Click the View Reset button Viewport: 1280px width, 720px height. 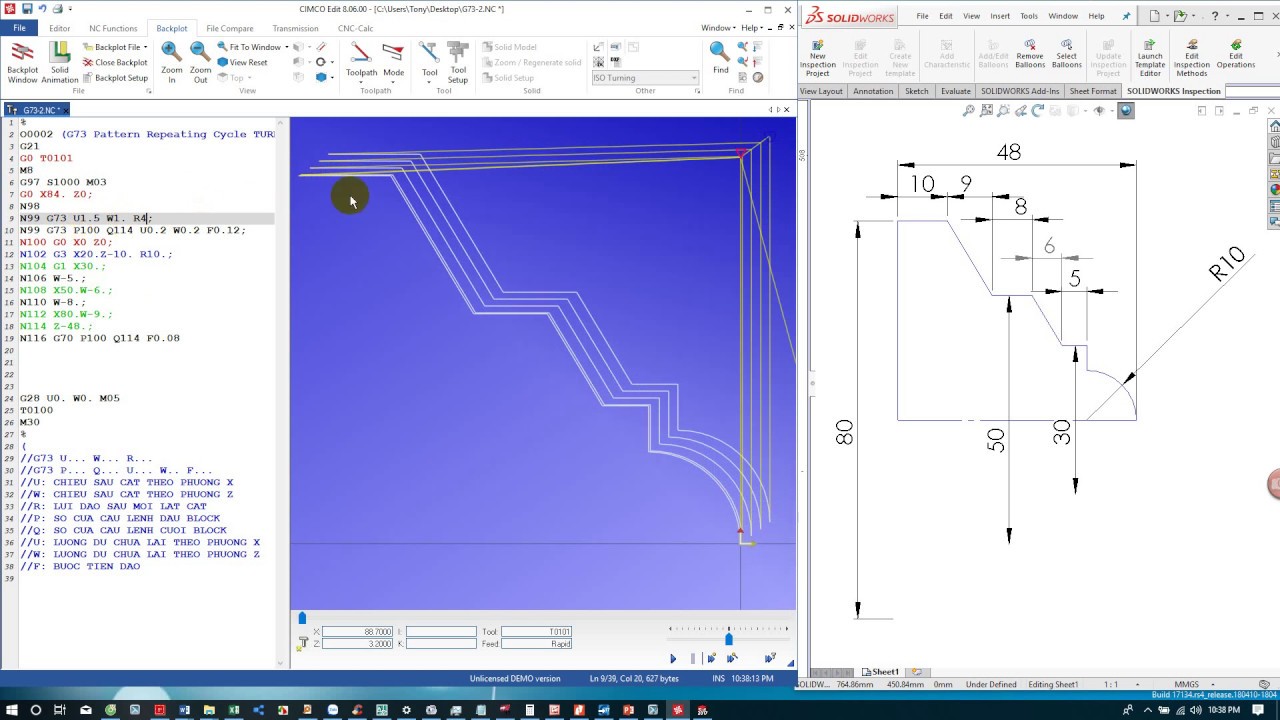243,62
